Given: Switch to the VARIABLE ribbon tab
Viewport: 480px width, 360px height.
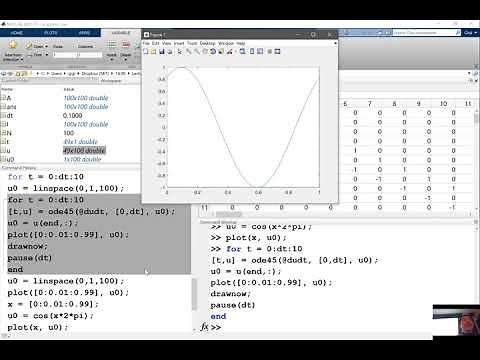Looking at the screenshot, I should [121, 33].
